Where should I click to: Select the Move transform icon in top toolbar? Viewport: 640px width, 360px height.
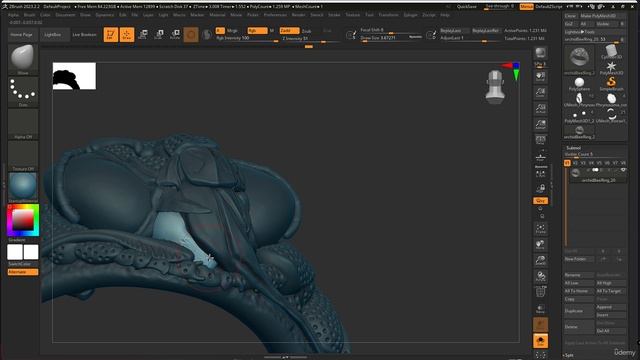(x=142, y=35)
